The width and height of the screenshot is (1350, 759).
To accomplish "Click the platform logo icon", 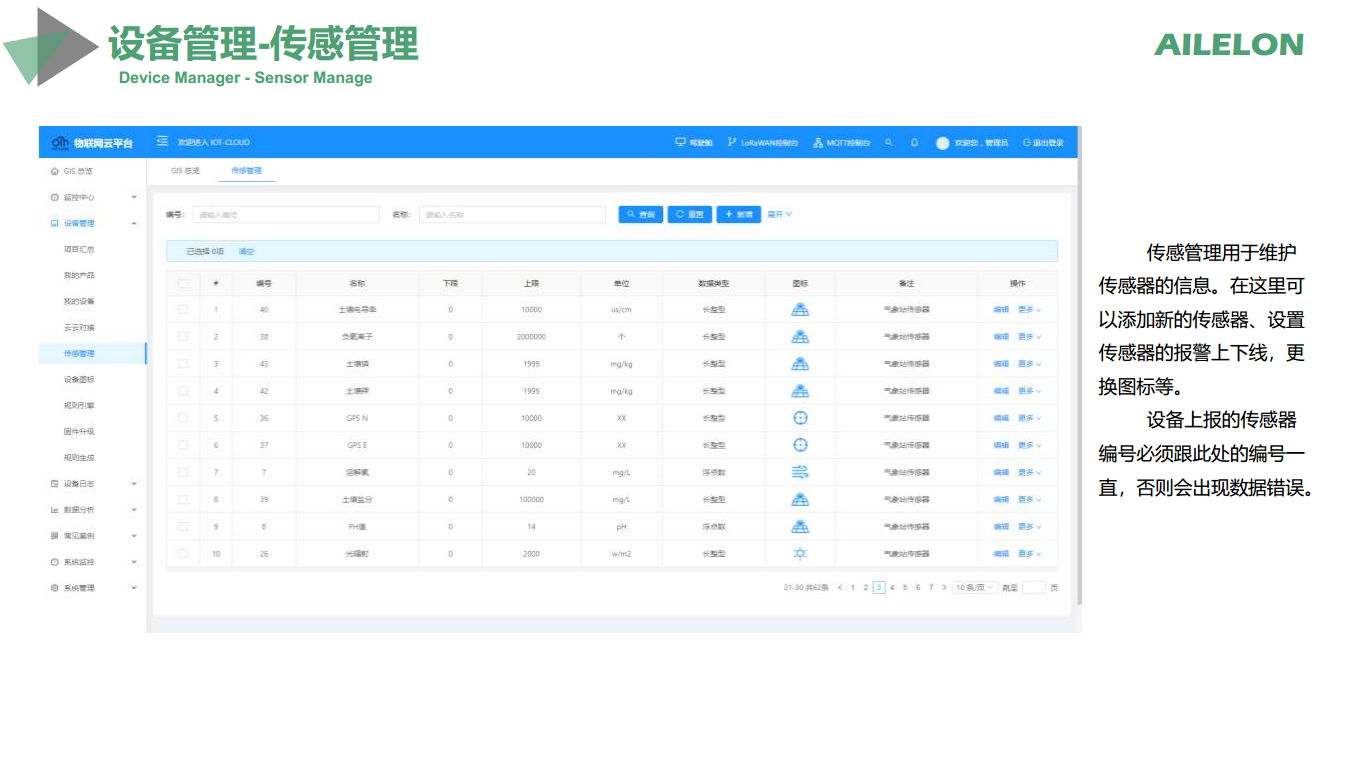I will [60, 143].
